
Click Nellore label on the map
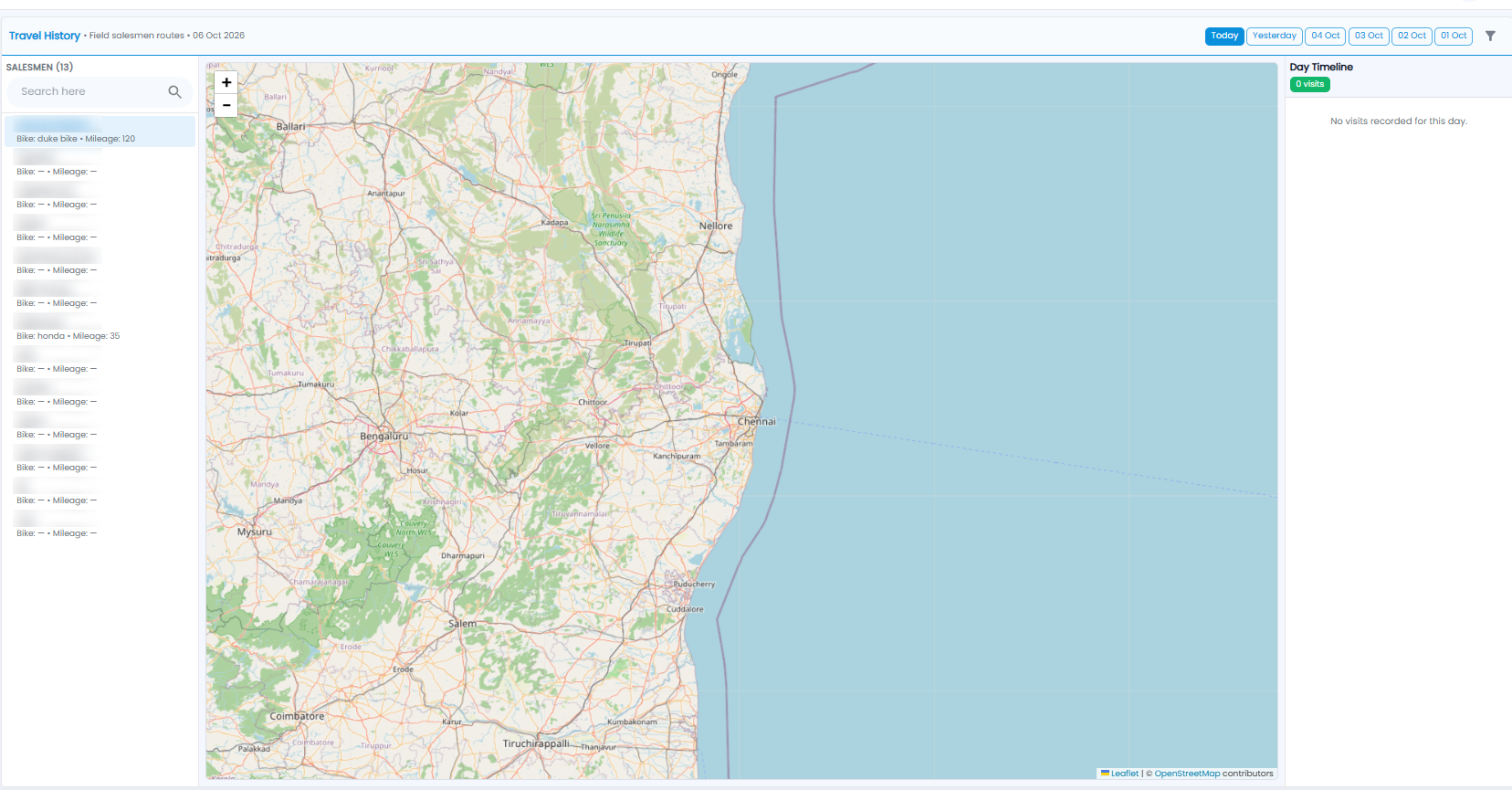(716, 226)
